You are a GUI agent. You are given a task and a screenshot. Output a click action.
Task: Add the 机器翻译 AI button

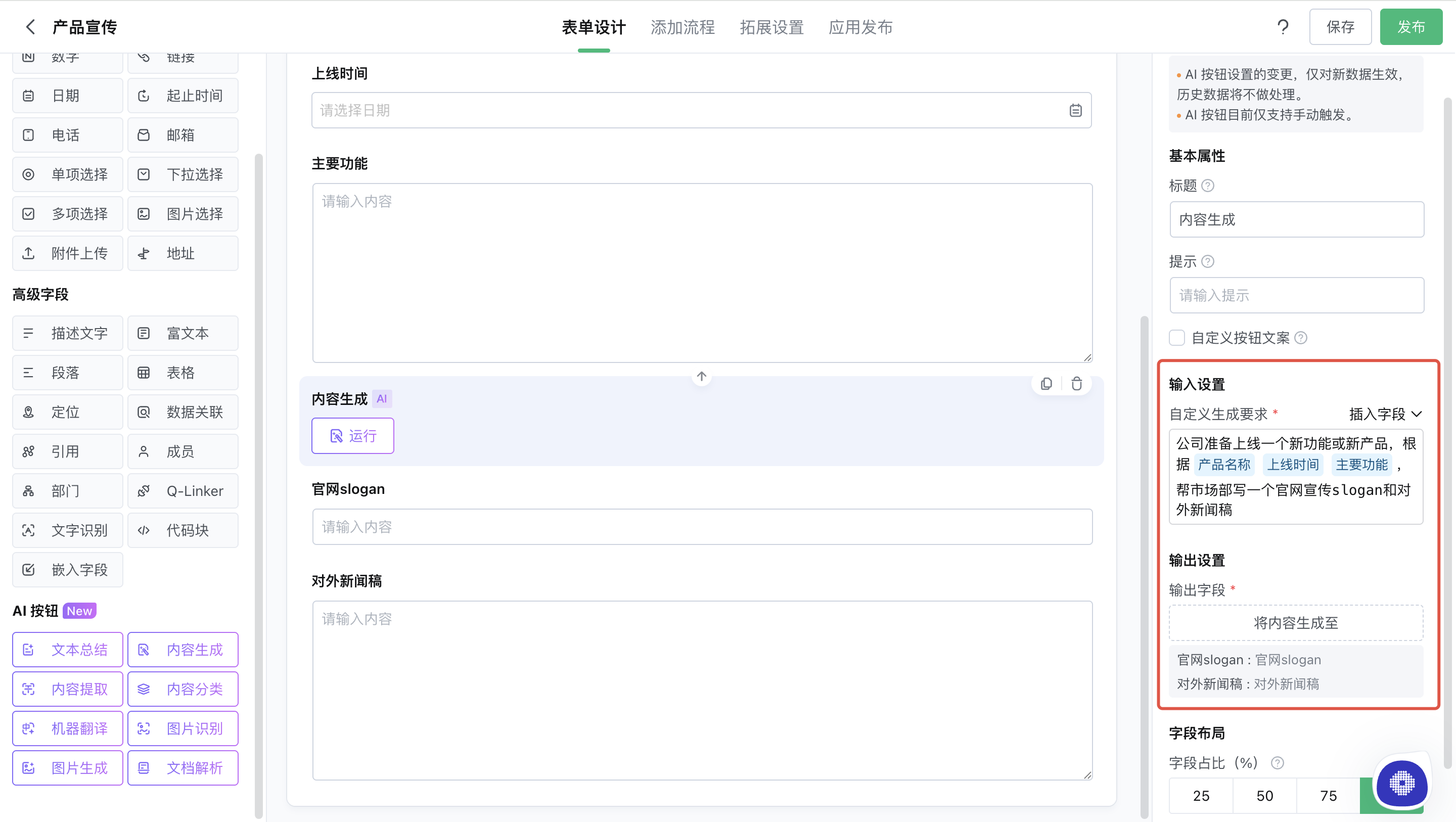(67, 728)
